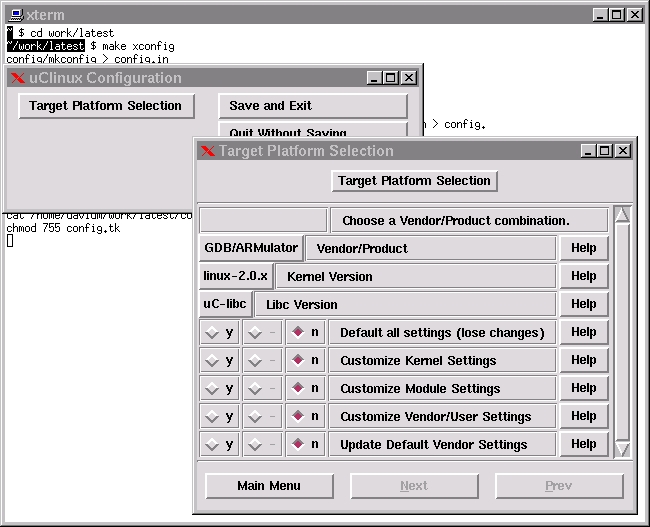Click the X logo in uClinux Configuration title bar

pos(18,78)
